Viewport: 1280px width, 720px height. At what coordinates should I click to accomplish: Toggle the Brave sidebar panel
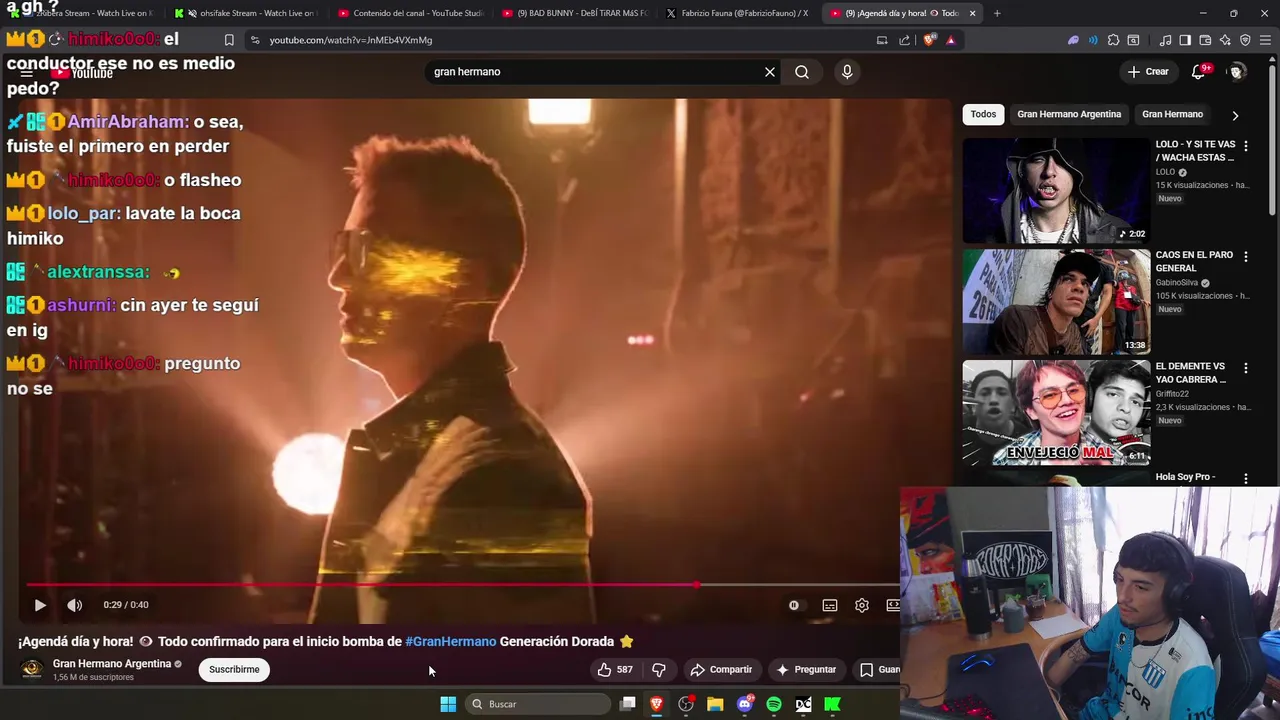(1185, 40)
